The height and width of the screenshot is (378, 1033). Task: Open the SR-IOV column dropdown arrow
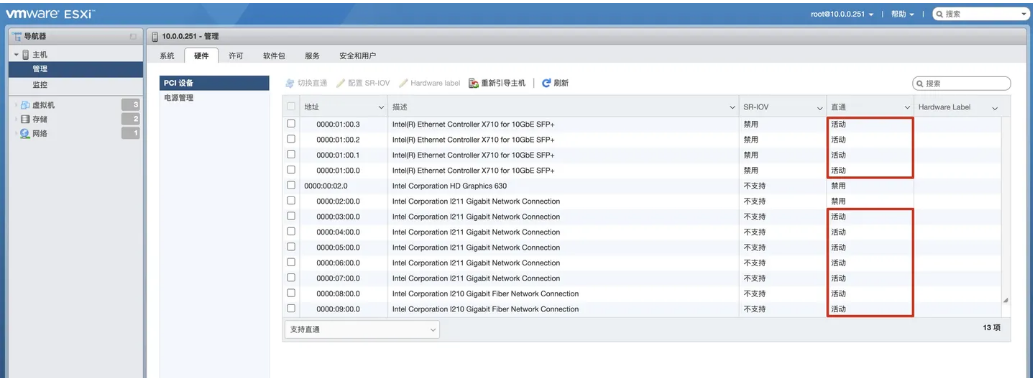point(820,107)
